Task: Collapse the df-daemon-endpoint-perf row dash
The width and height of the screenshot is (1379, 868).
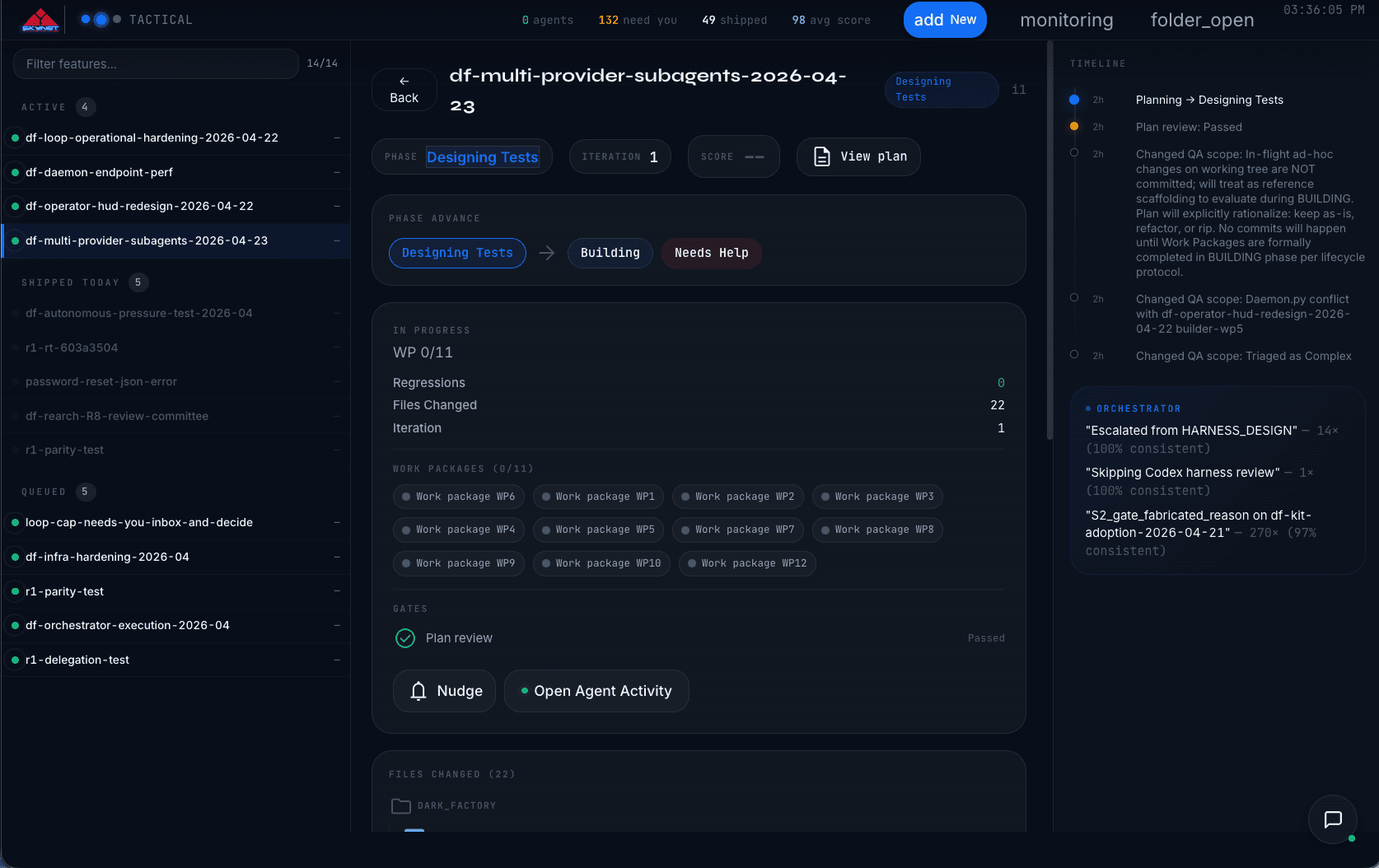Action: [337, 172]
